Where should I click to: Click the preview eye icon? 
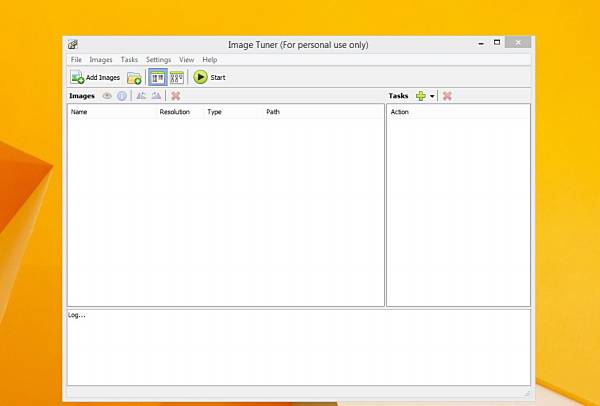[107, 96]
